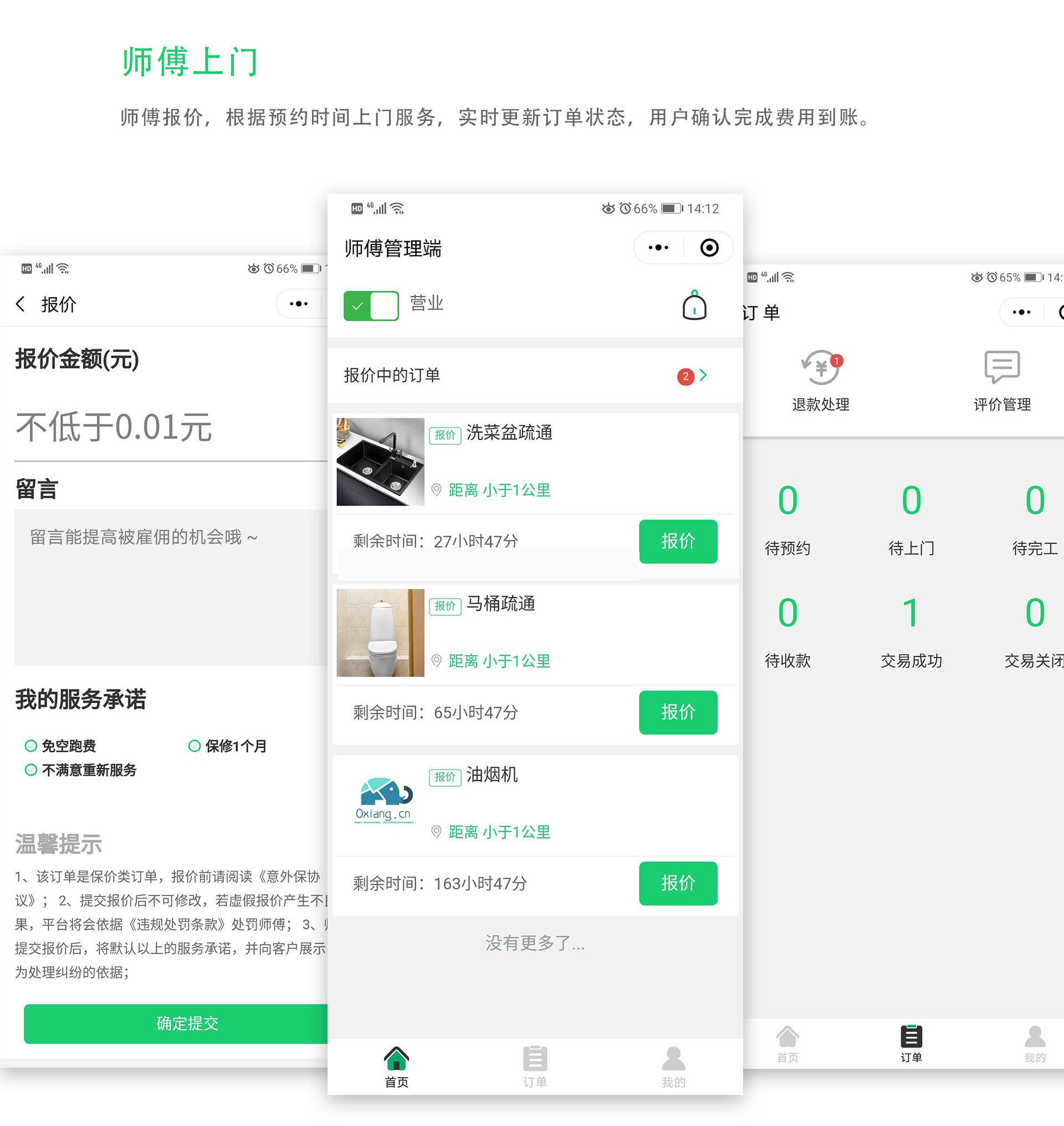Tap the 报价 tag beside 洗菜盆疏通
1064x1126 pixels.
444,435
